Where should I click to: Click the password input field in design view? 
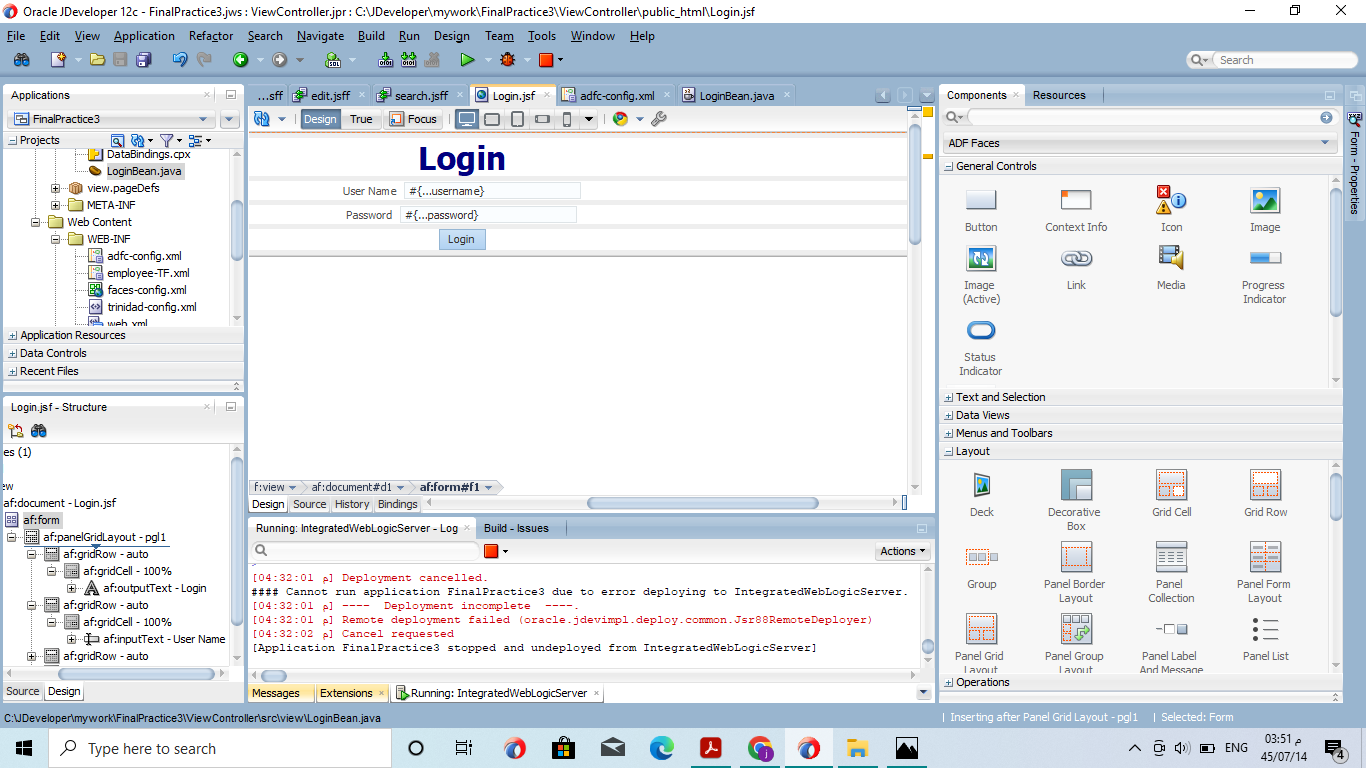tap(488, 215)
